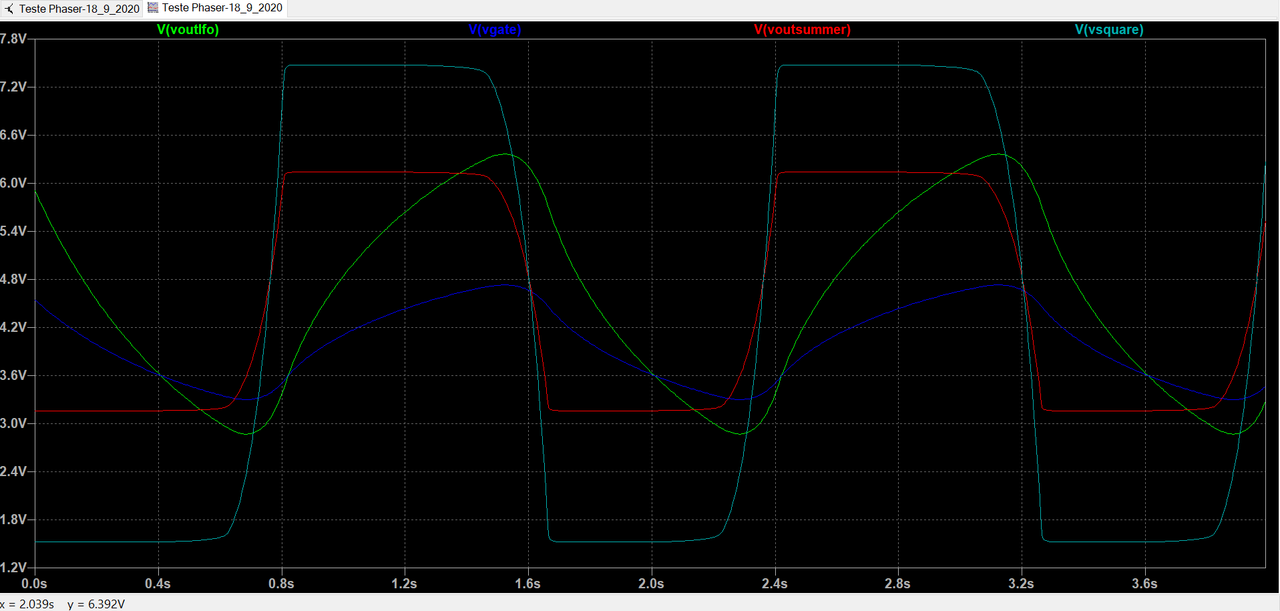
Task: Click the 6.0V vertical axis label
Action: tap(14, 183)
